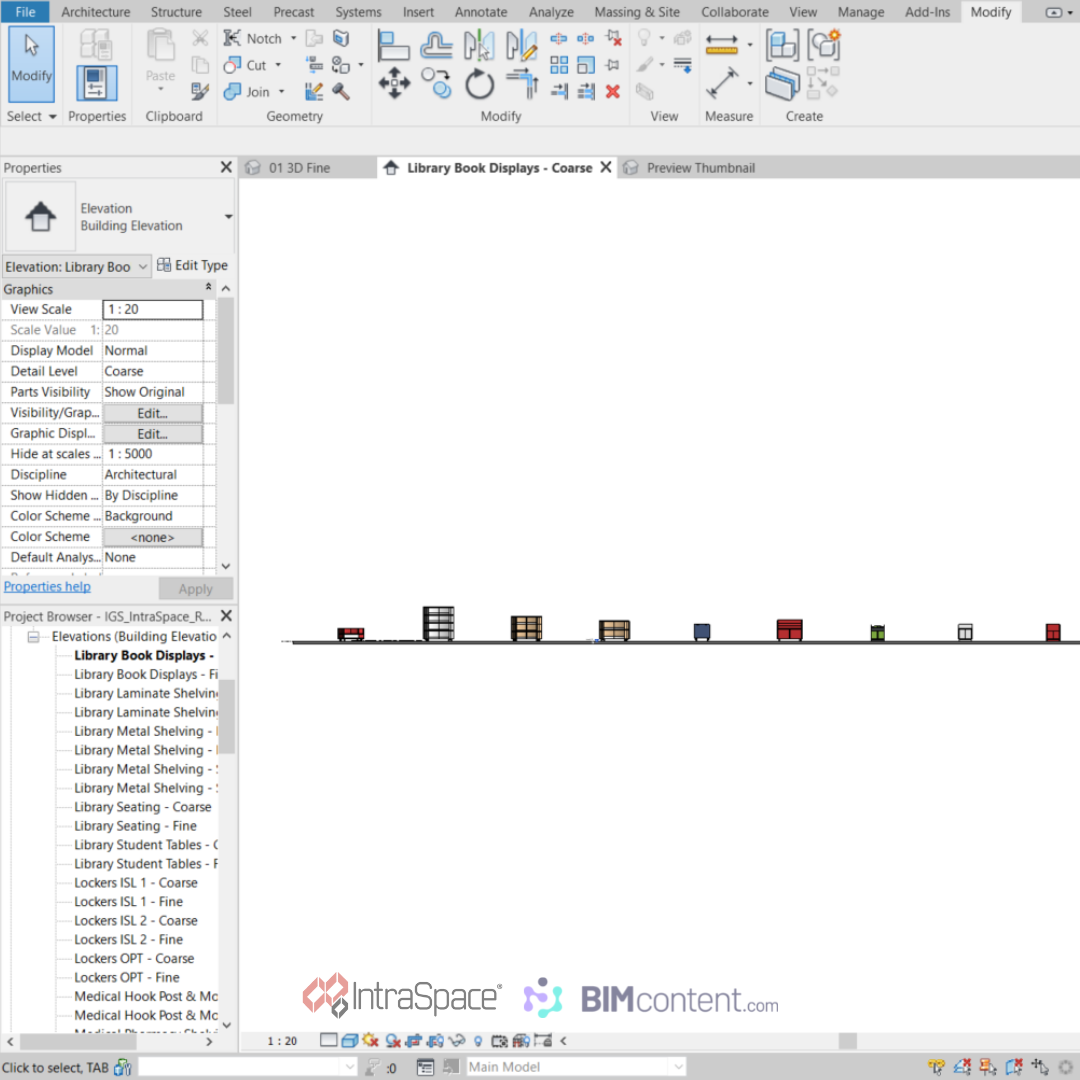Open the Notch tool dropdown arrow
Screen dimensions: 1080x1080
293,39
